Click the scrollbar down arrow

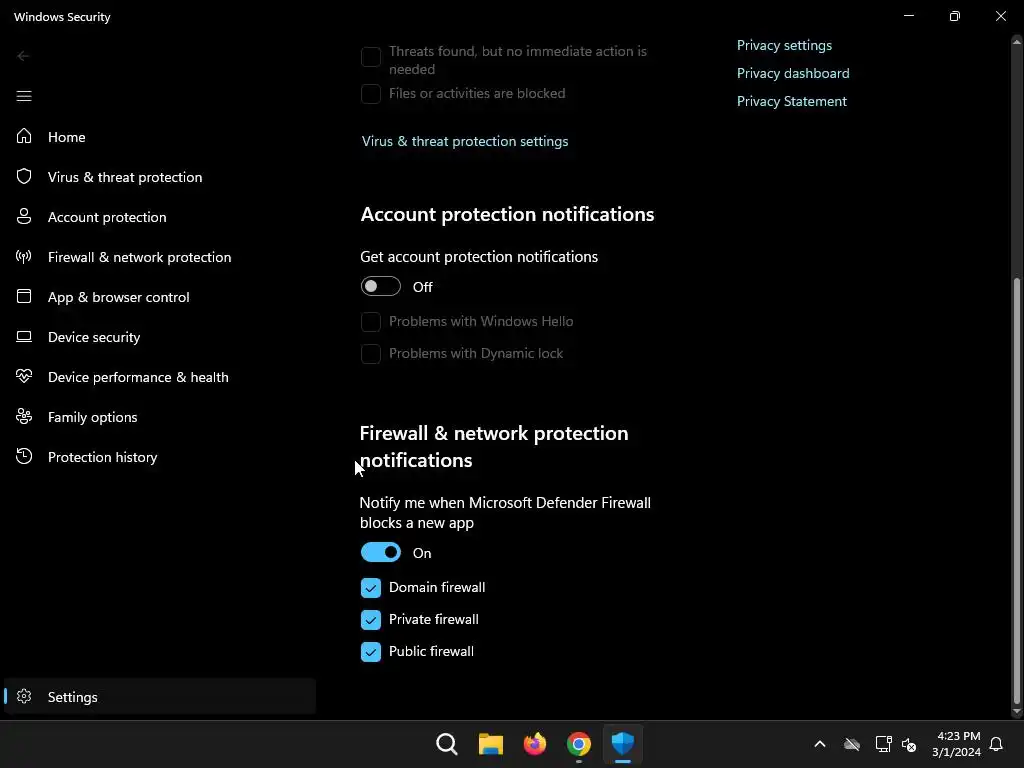point(1016,711)
